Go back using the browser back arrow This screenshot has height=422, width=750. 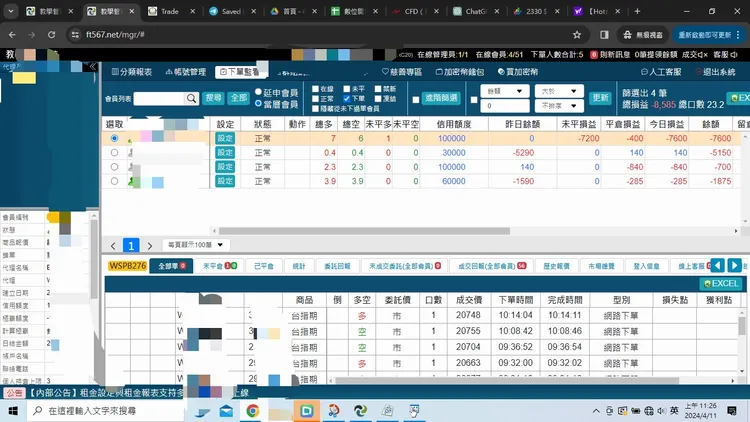(12, 34)
